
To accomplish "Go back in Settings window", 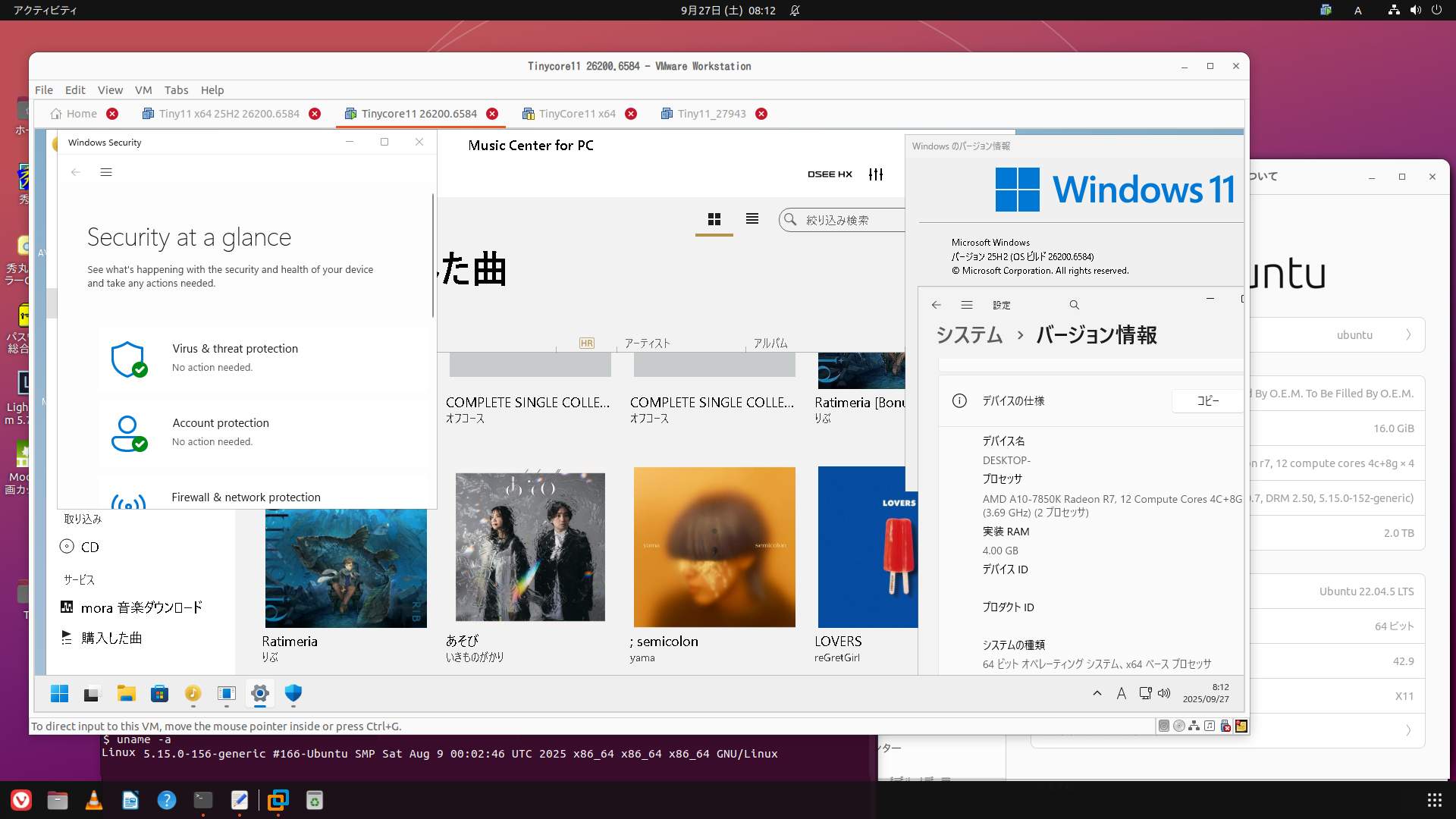I will coord(936,305).
